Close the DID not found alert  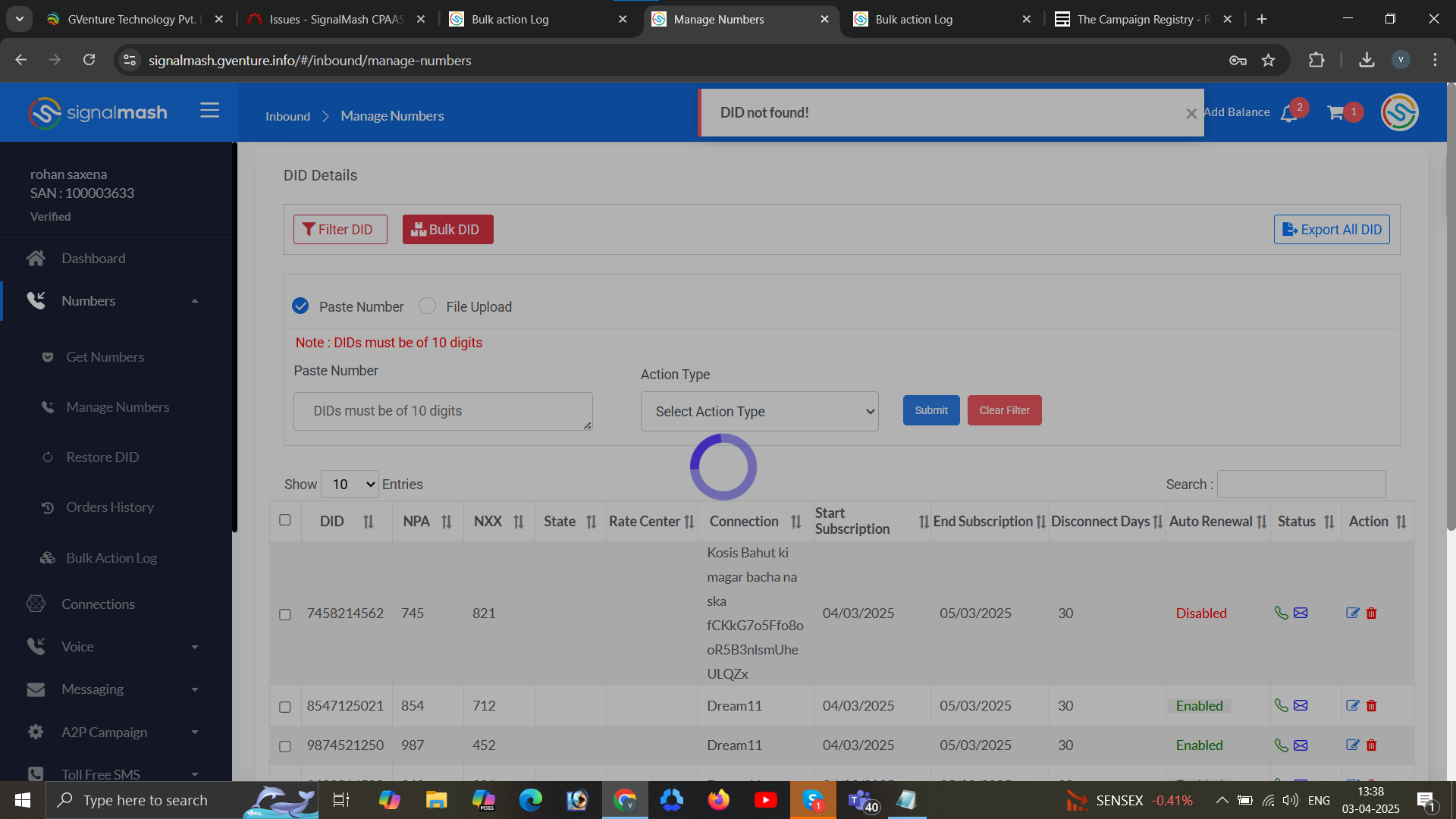(1191, 113)
